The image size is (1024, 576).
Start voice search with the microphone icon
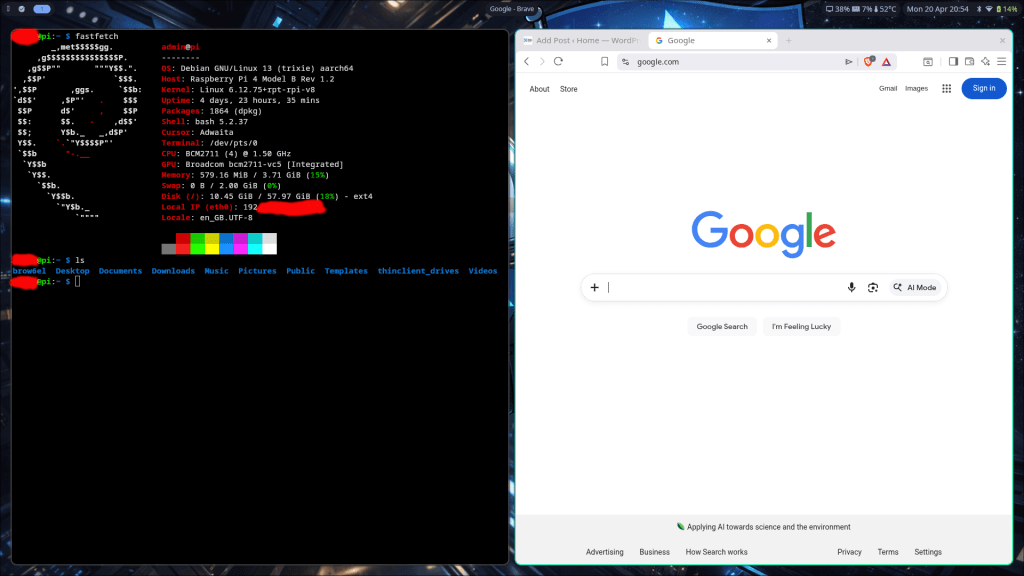(x=851, y=287)
